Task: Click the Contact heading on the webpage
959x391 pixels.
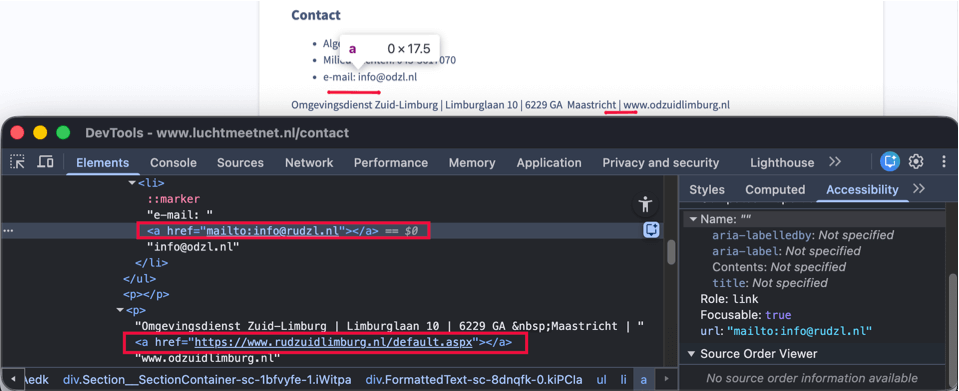Action: click(316, 15)
